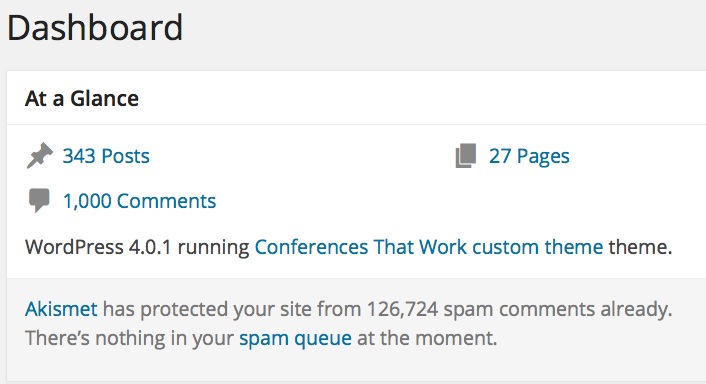This screenshot has width=706, height=384.
Task: Open Conferences That Work custom theme link
Action: [429, 247]
